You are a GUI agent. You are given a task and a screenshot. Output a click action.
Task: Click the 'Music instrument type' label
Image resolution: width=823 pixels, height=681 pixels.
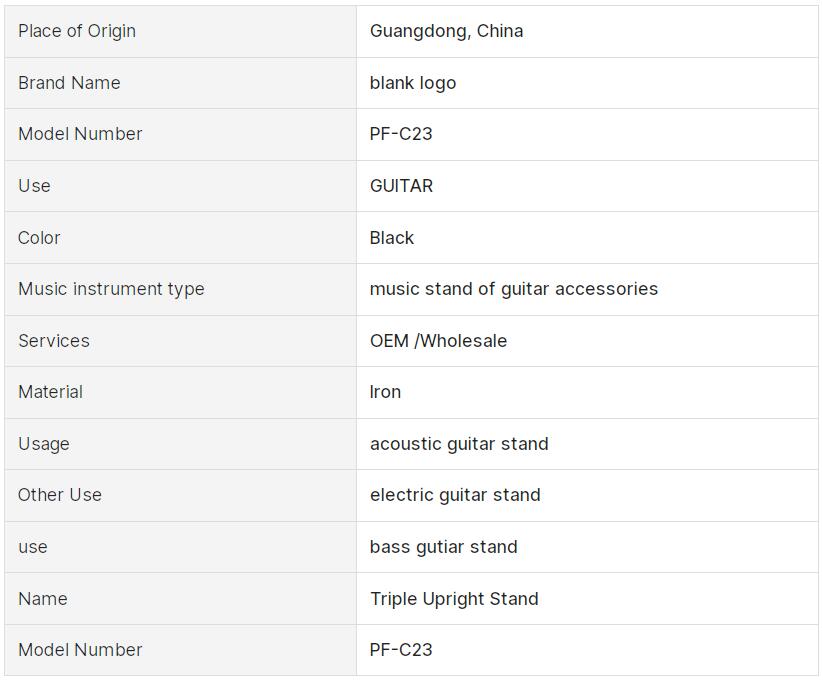(x=111, y=289)
